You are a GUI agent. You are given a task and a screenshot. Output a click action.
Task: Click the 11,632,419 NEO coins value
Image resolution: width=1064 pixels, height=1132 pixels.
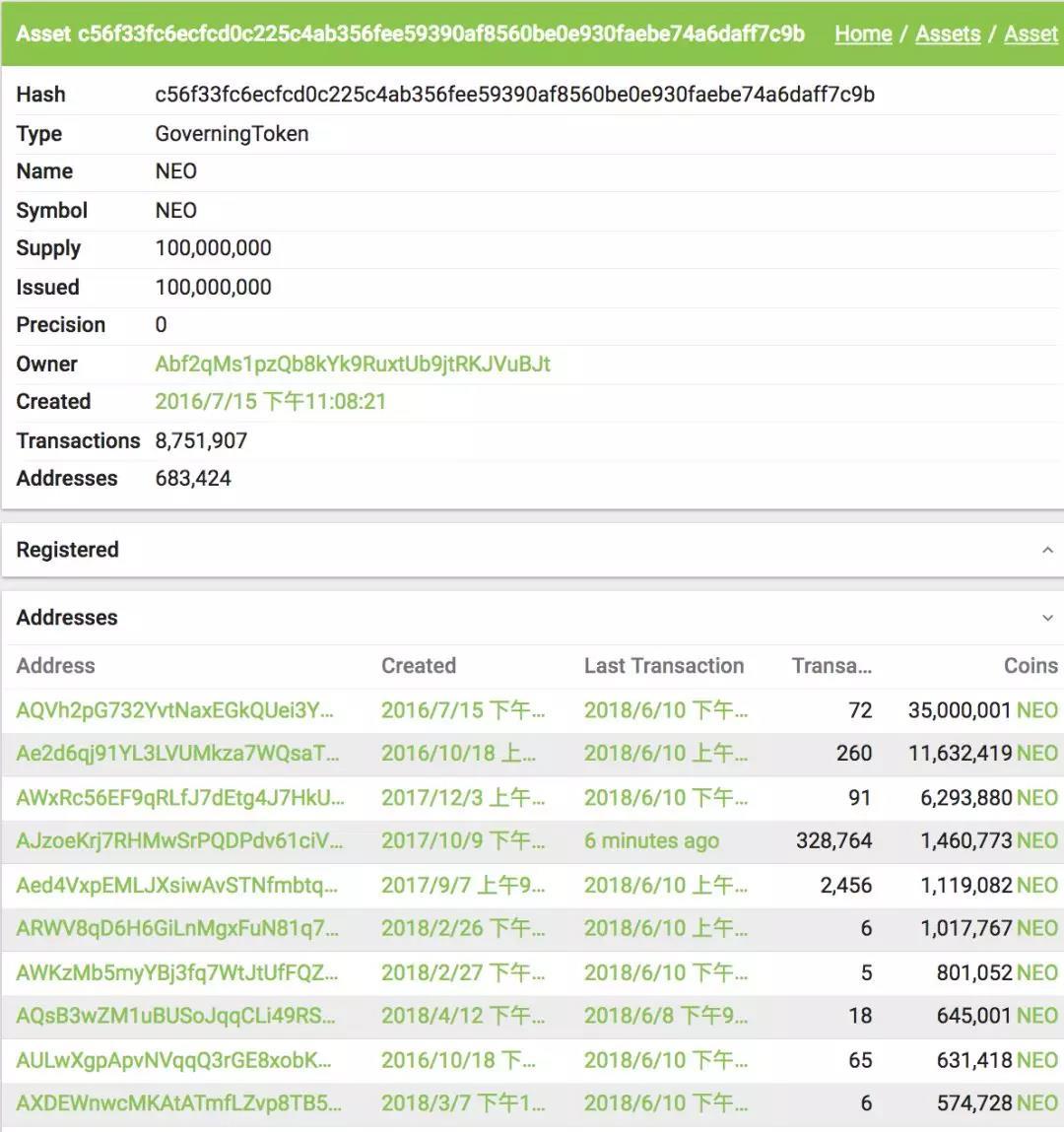click(983, 753)
